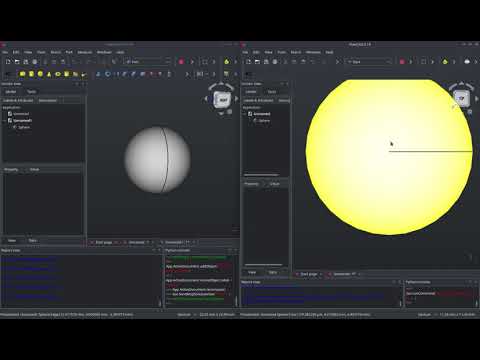480x360 pixels.
Task: Create a torus primitive in left window
Action: point(58,74)
